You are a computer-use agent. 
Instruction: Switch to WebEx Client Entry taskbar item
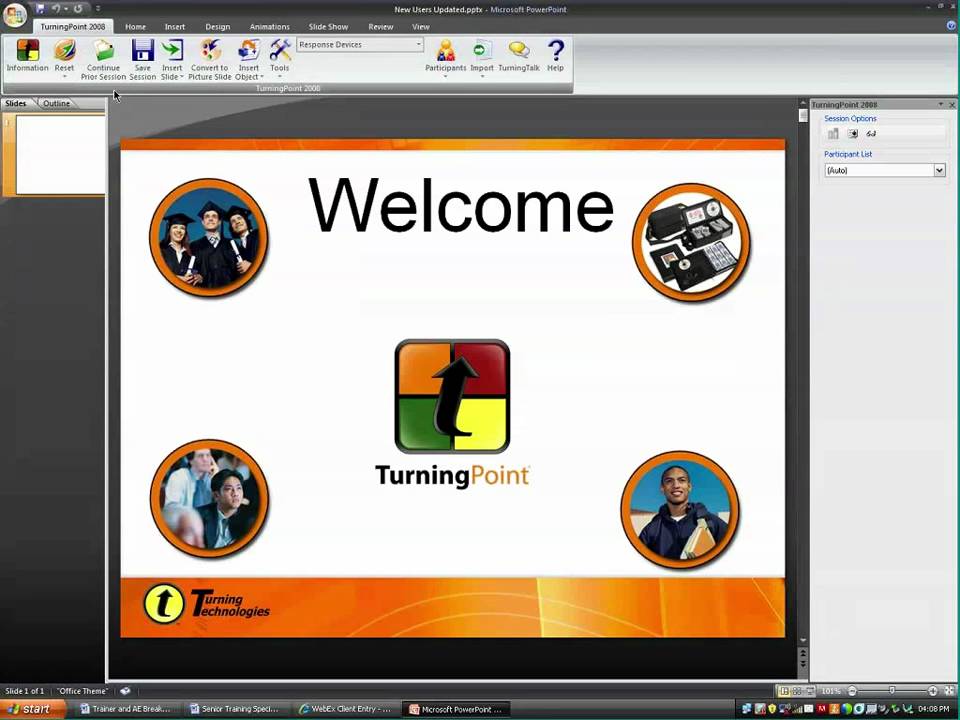click(x=347, y=709)
